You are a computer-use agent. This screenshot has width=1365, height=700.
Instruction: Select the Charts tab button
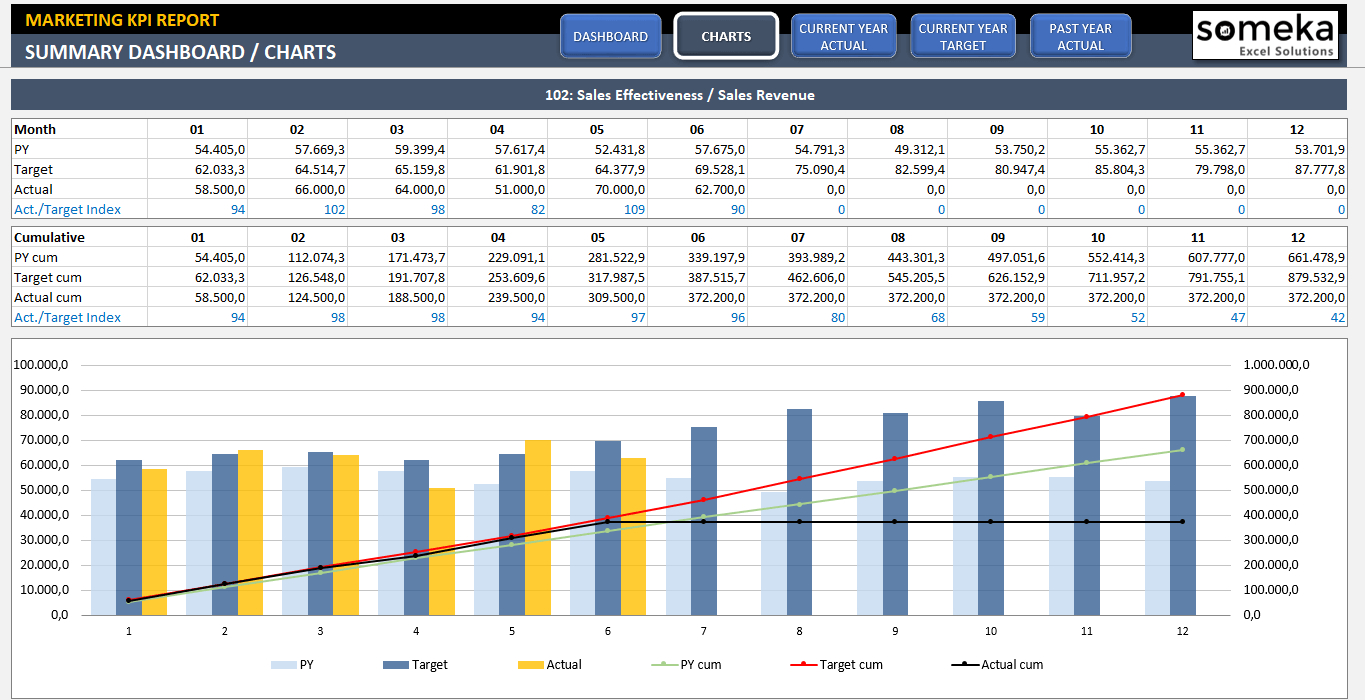tap(726, 36)
